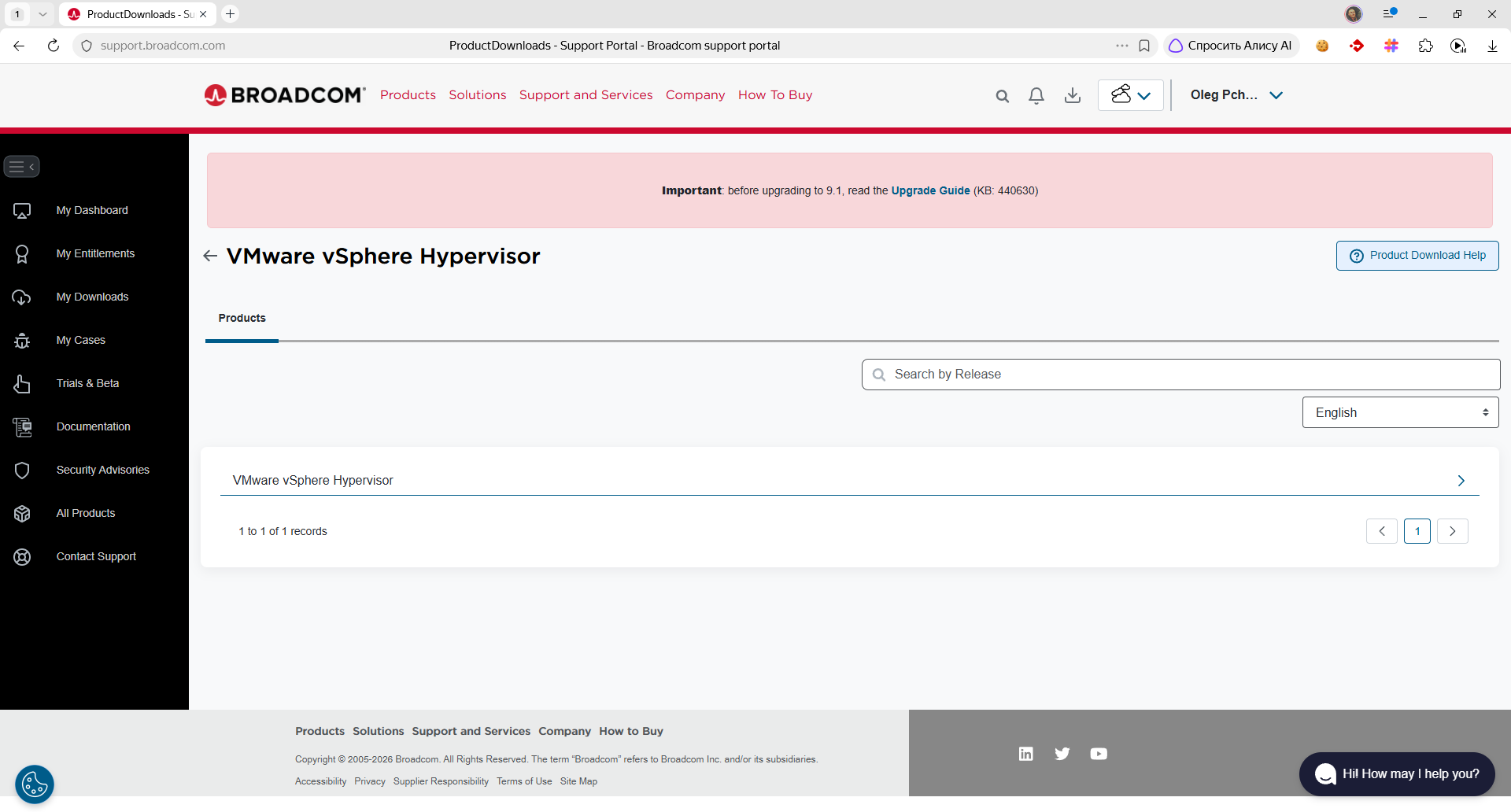Open How To Buy top menu

[x=775, y=95]
